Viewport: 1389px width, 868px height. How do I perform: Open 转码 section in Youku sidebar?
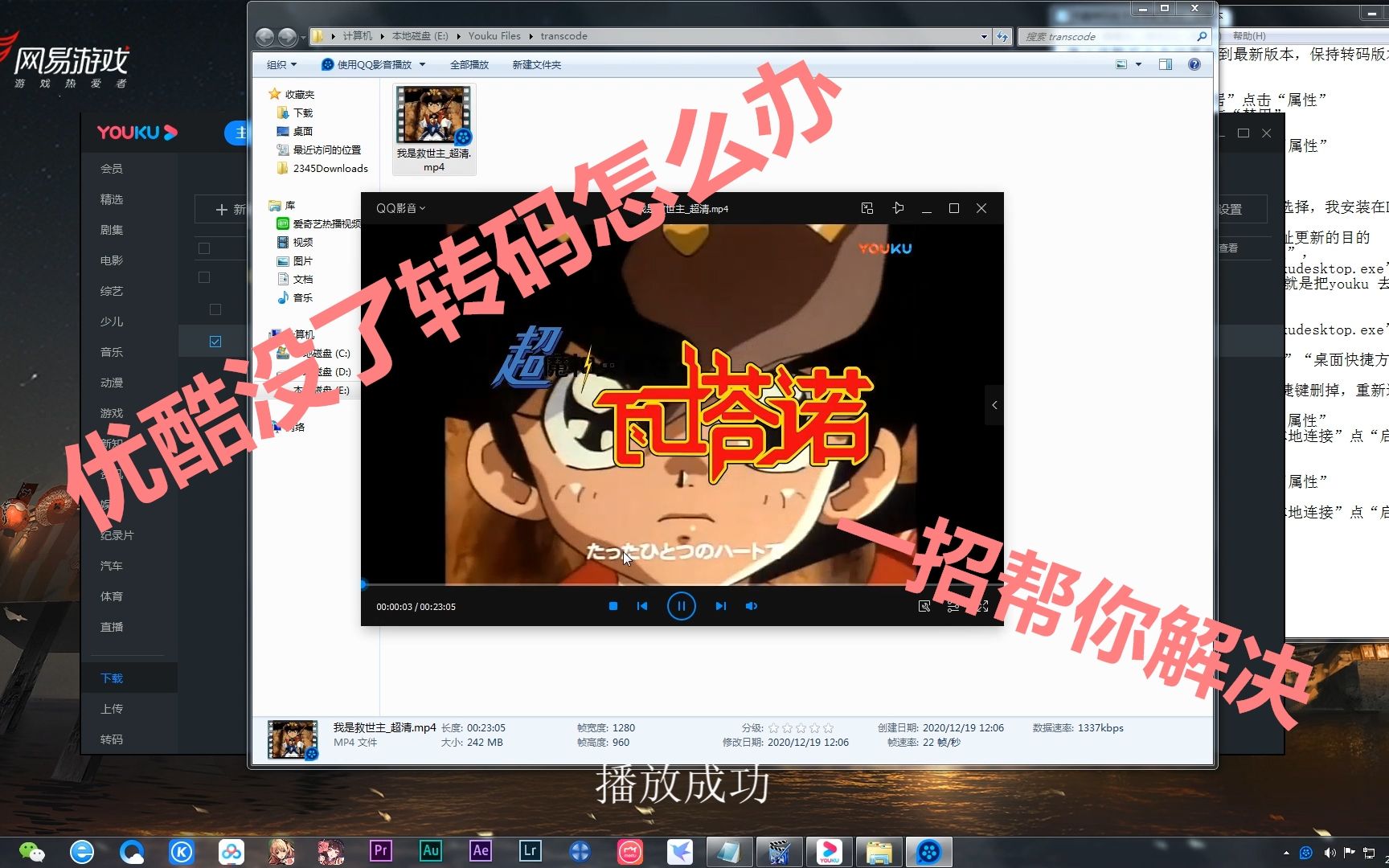click(112, 739)
